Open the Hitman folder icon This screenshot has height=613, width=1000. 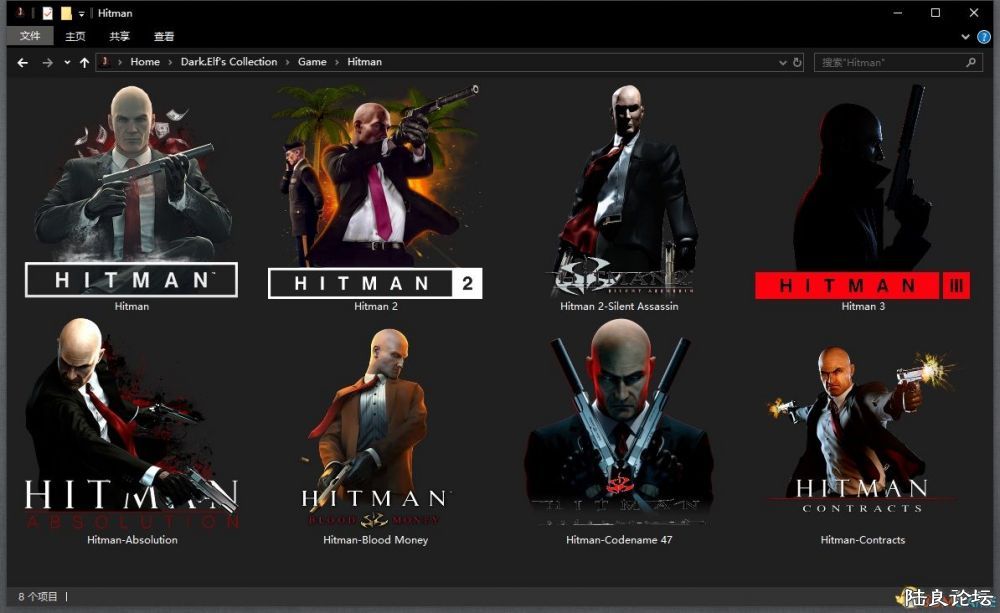pos(131,190)
